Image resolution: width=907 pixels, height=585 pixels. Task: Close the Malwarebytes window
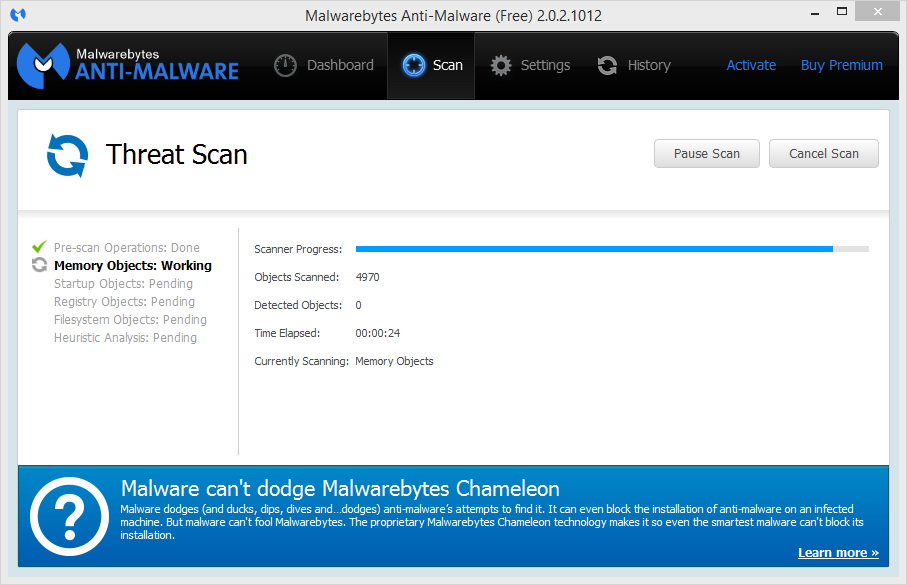point(877,12)
